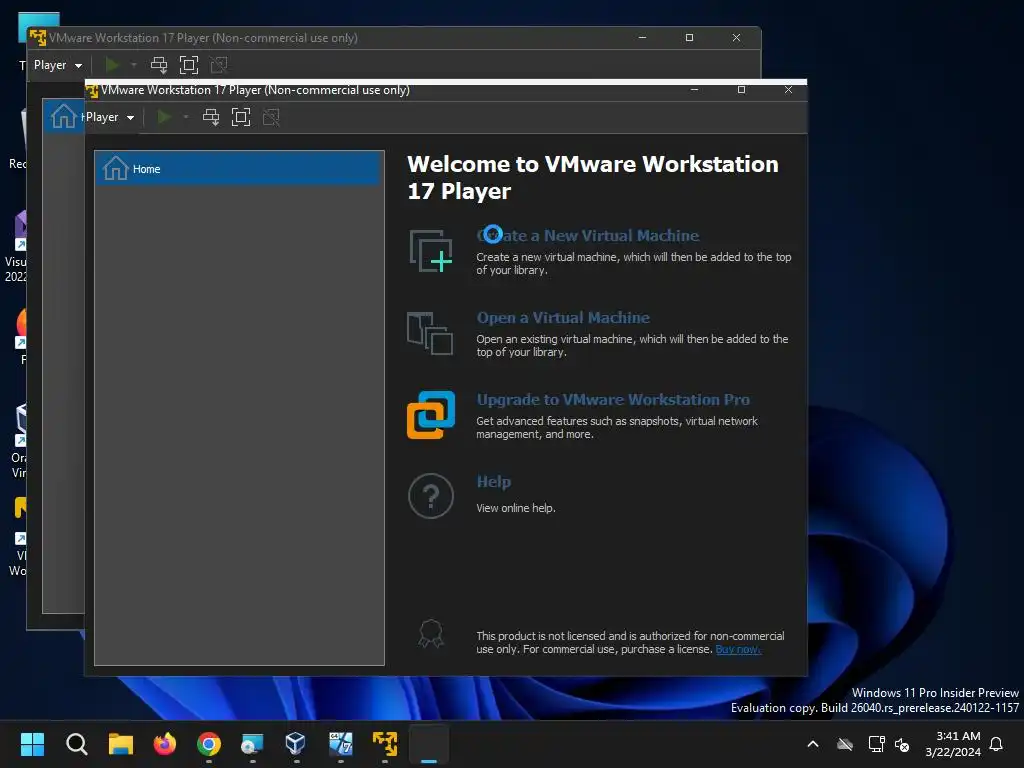This screenshot has height=768, width=1024.
Task: Click the Open a Virtual Machine icon
Action: [430, 333]
